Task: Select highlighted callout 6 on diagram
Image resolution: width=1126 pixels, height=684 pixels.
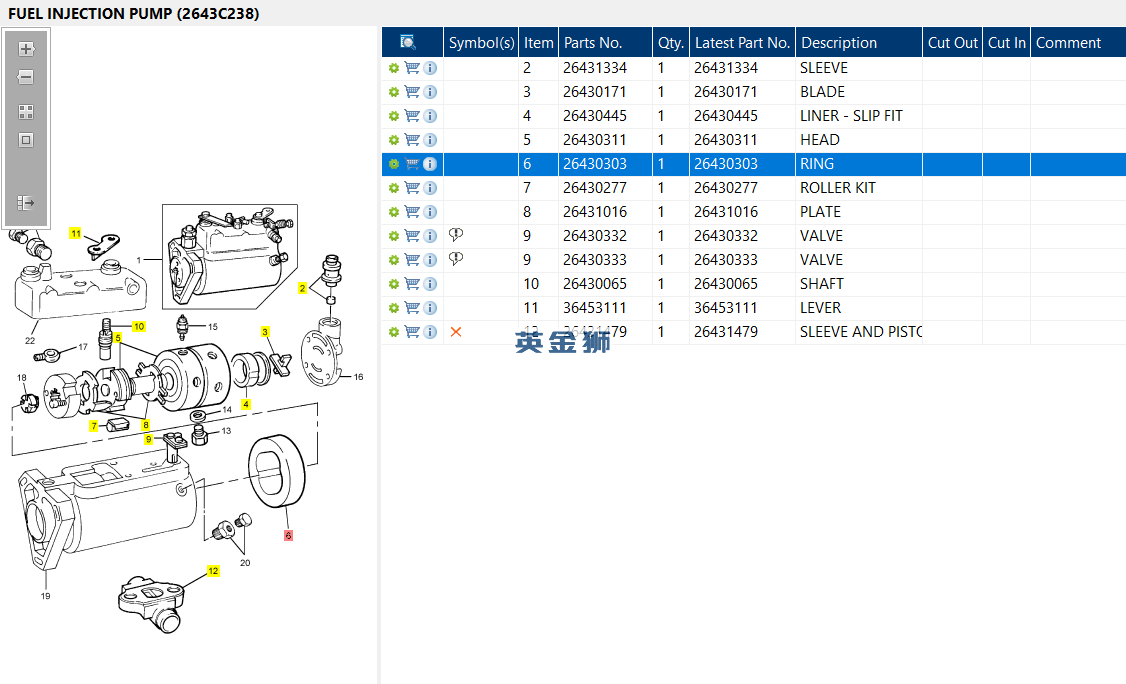Action: click(288, 535)
